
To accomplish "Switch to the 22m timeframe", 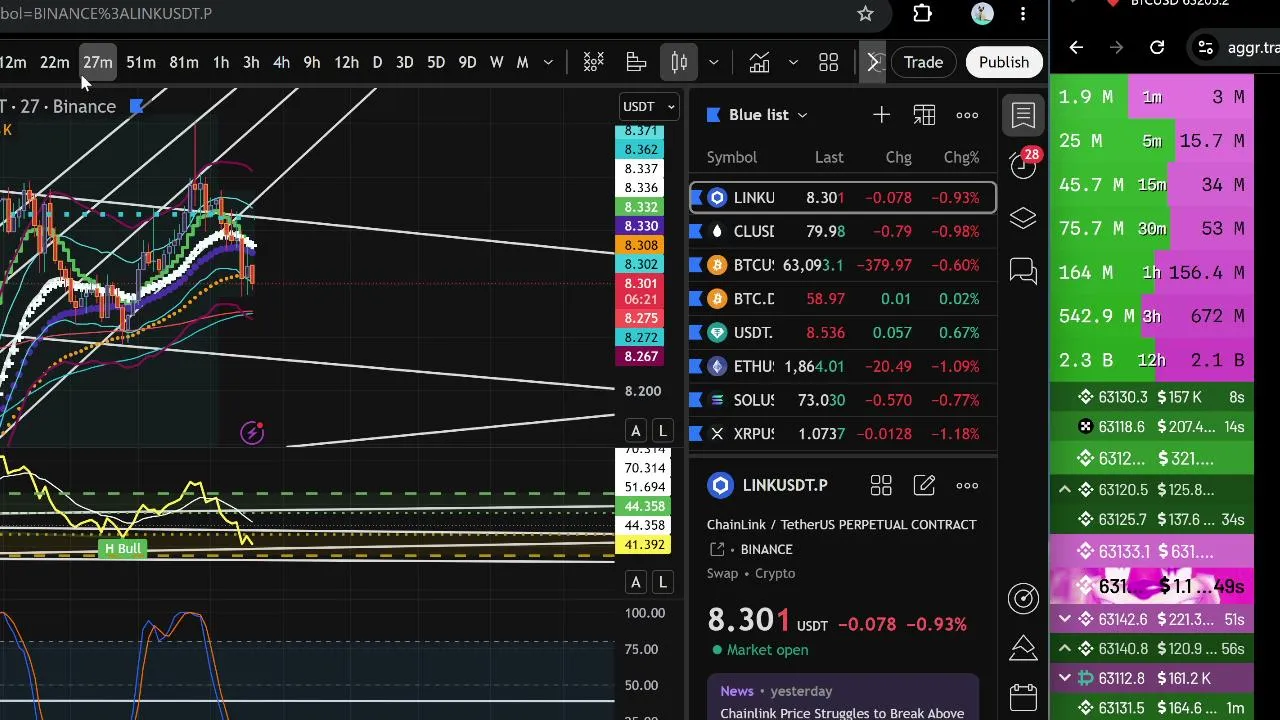I will (54, 63).
